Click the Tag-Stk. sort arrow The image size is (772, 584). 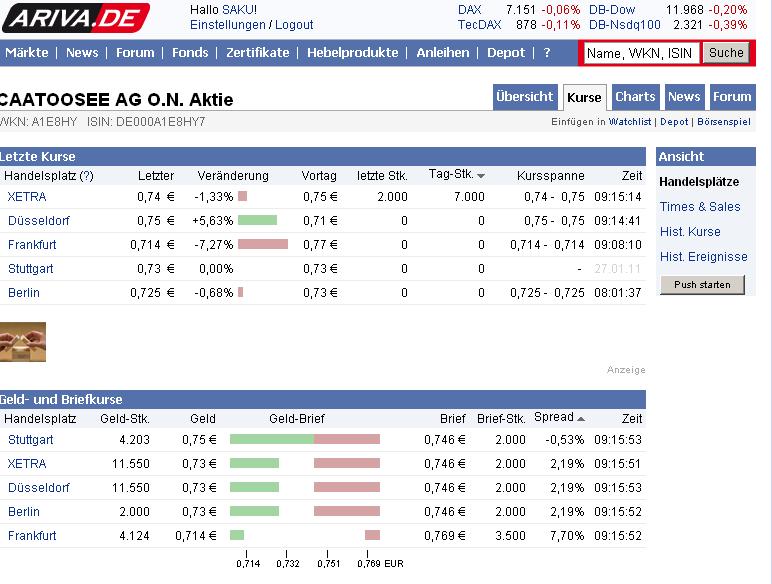point(481,176)
